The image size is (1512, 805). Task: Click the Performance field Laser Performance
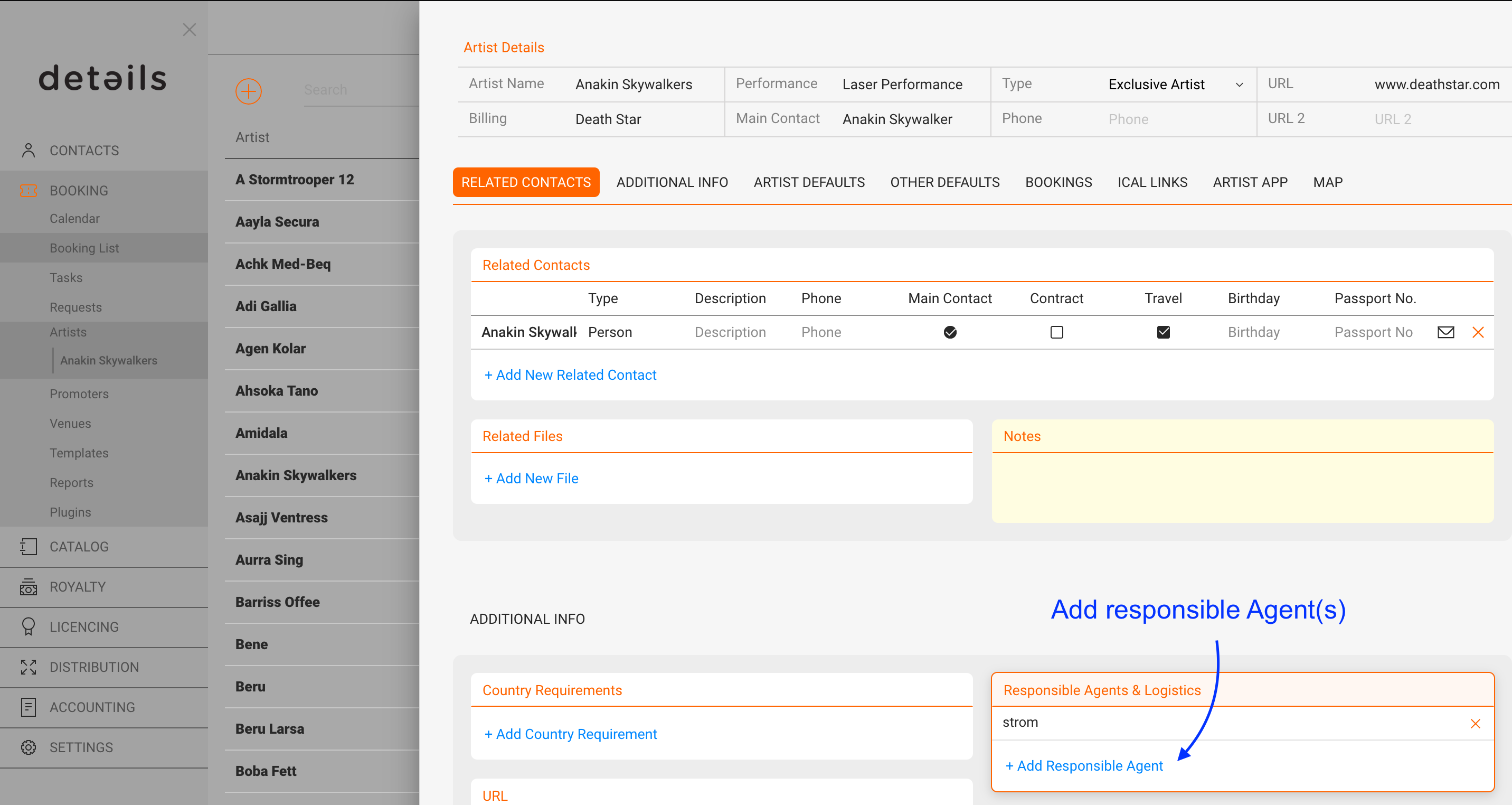click(x=913, y=85)
